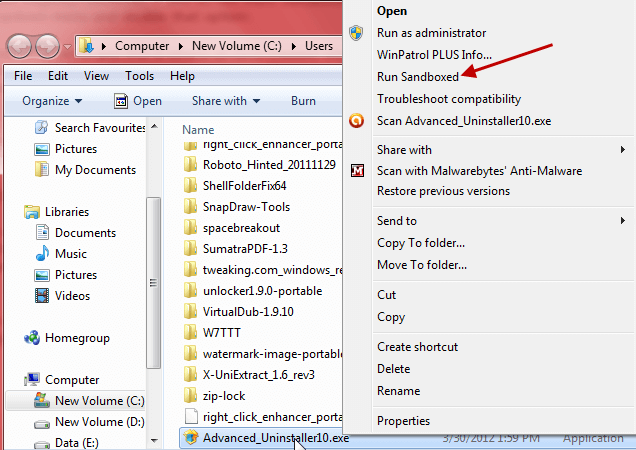Click the arrow before Computer in breadcrumb

tap(104, 46)
